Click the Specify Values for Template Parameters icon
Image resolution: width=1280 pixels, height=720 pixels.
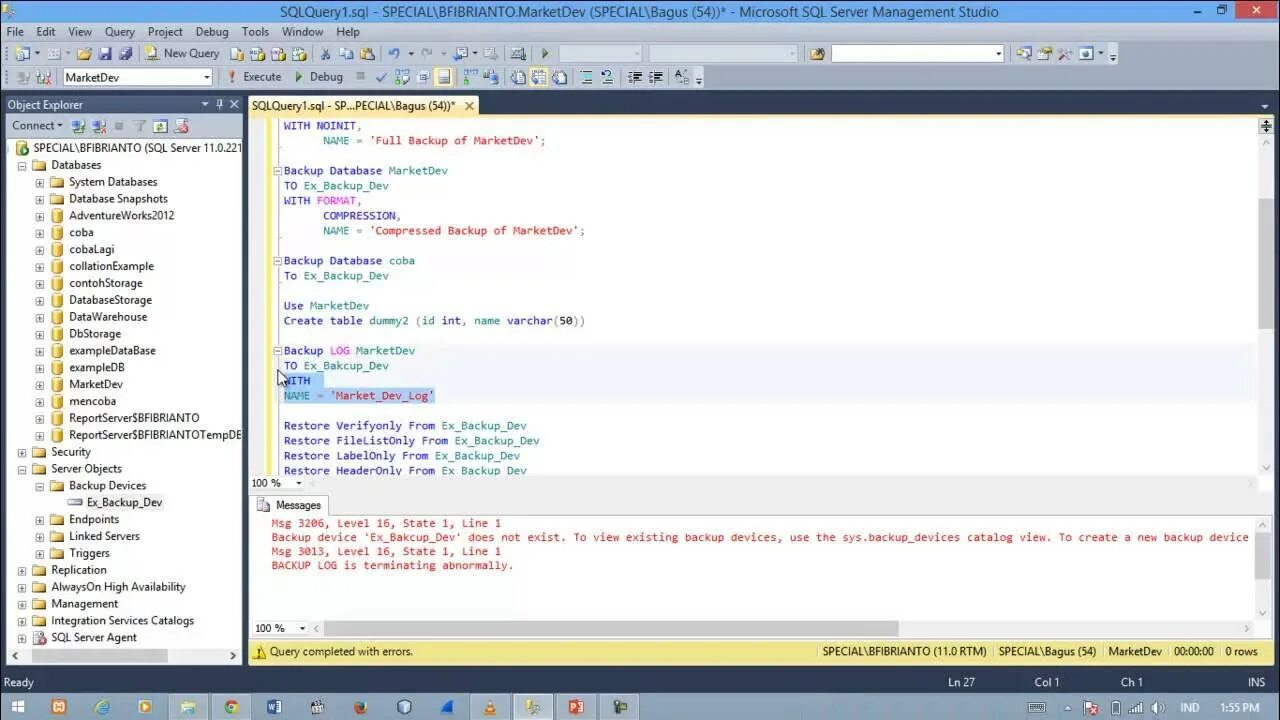[682, 77]
